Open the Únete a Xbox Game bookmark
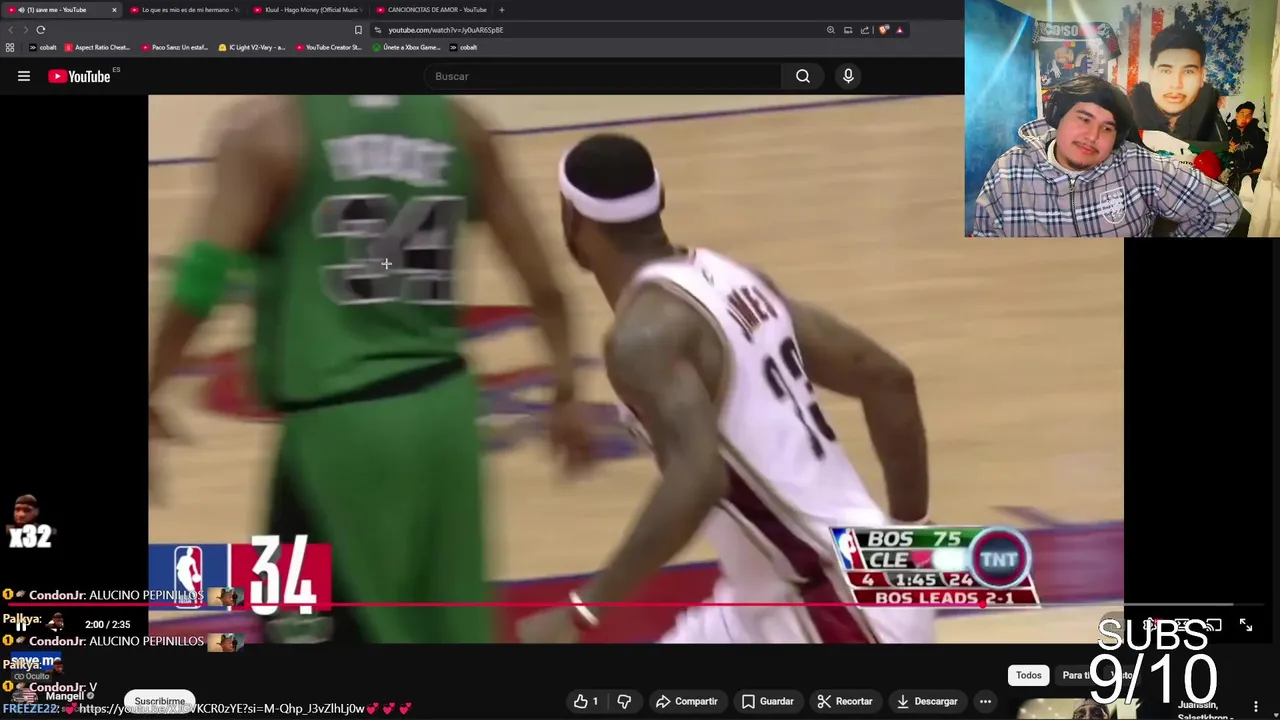 pos(406,47)
